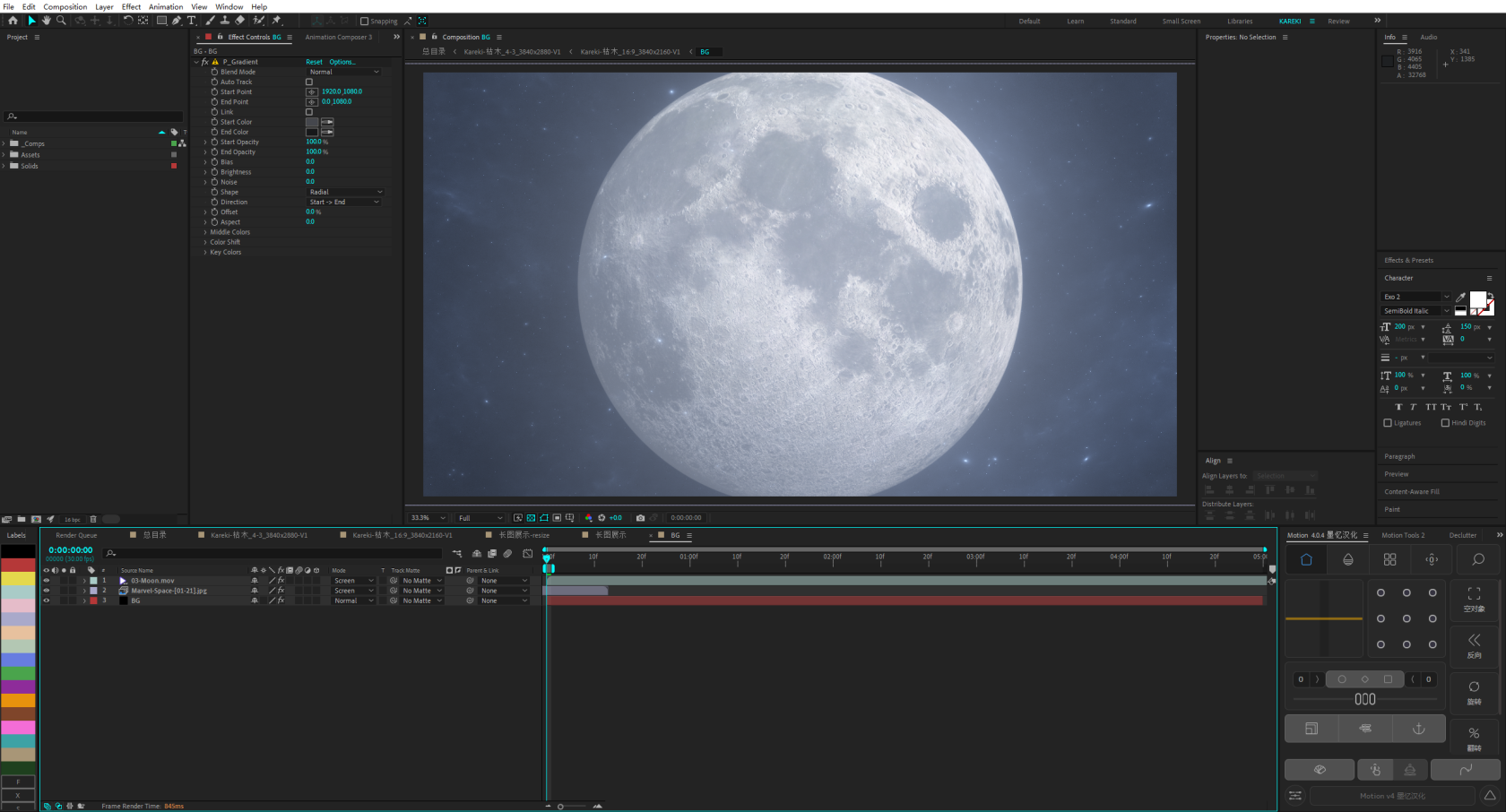Switch to the Animation Composer 3 tab
The height and width of the screenshot is (812, 1506).
[x=338, y=37]
